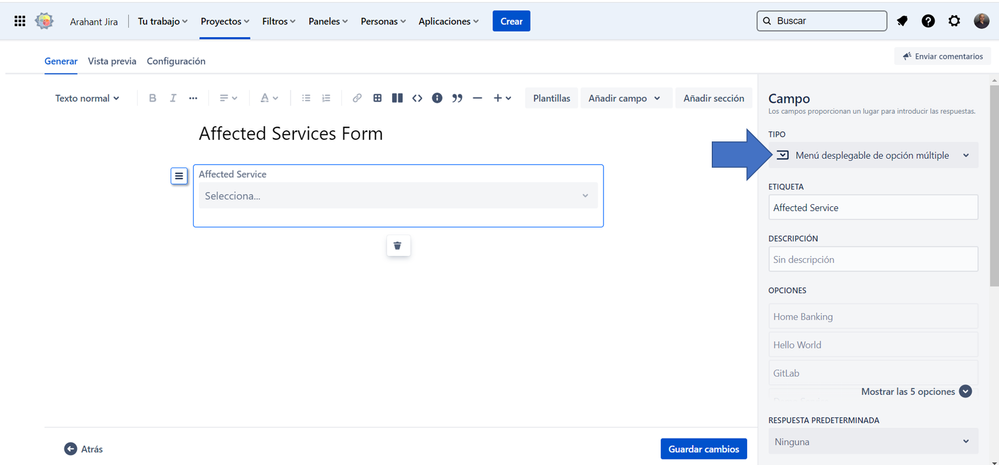Insert a table
Image resolution: width=999 pixels, height=465 pixels.
[377, 98]
